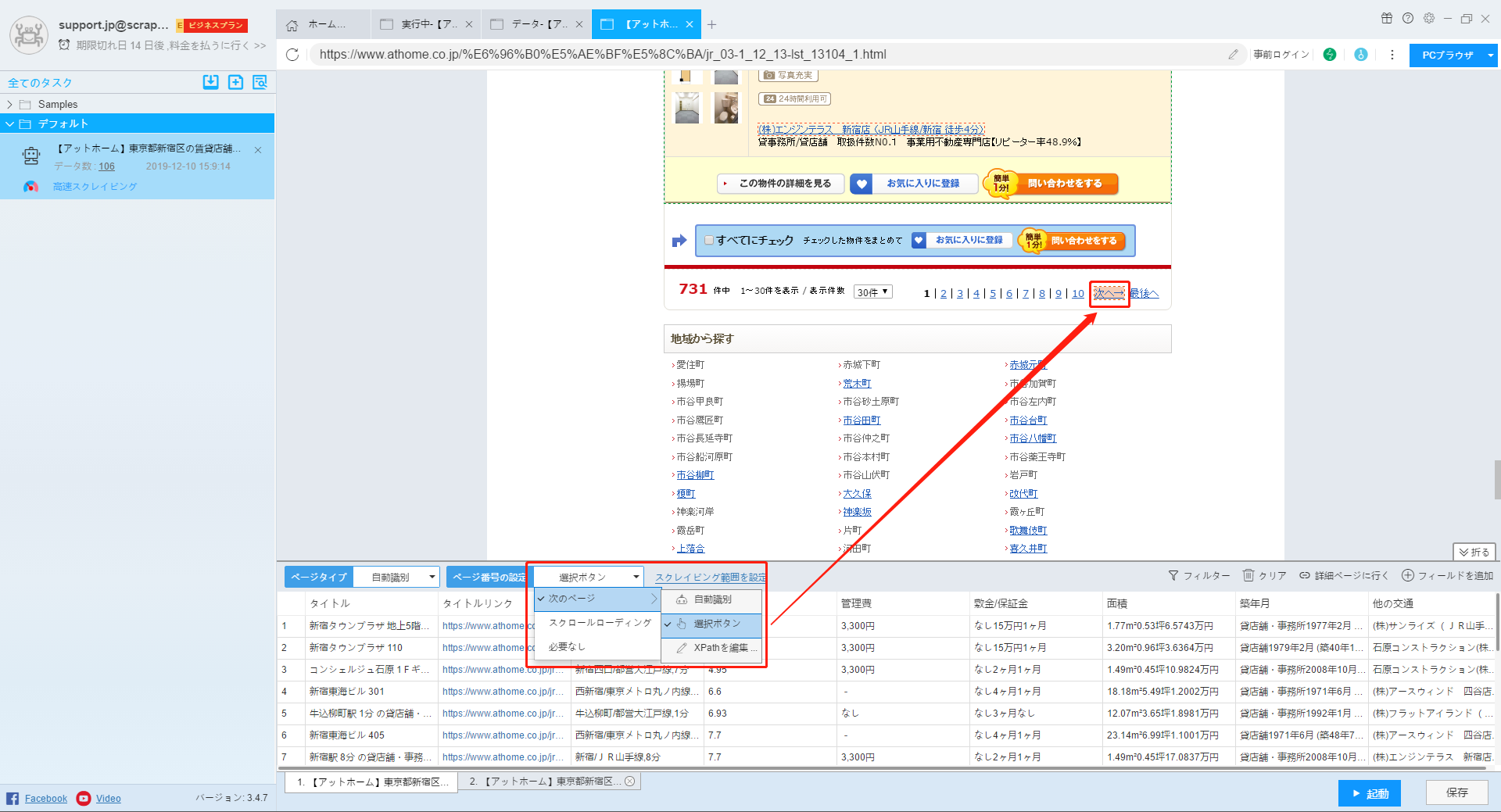Click the plus icon of フィールドを追加

(1408, 575)
